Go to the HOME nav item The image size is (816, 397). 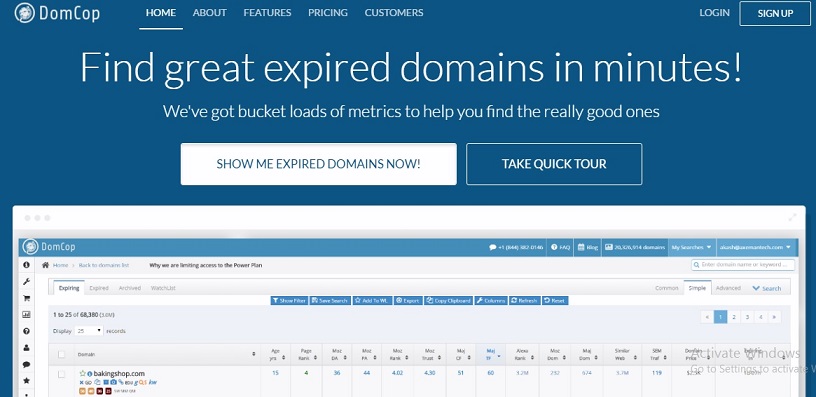coord(161,12)
